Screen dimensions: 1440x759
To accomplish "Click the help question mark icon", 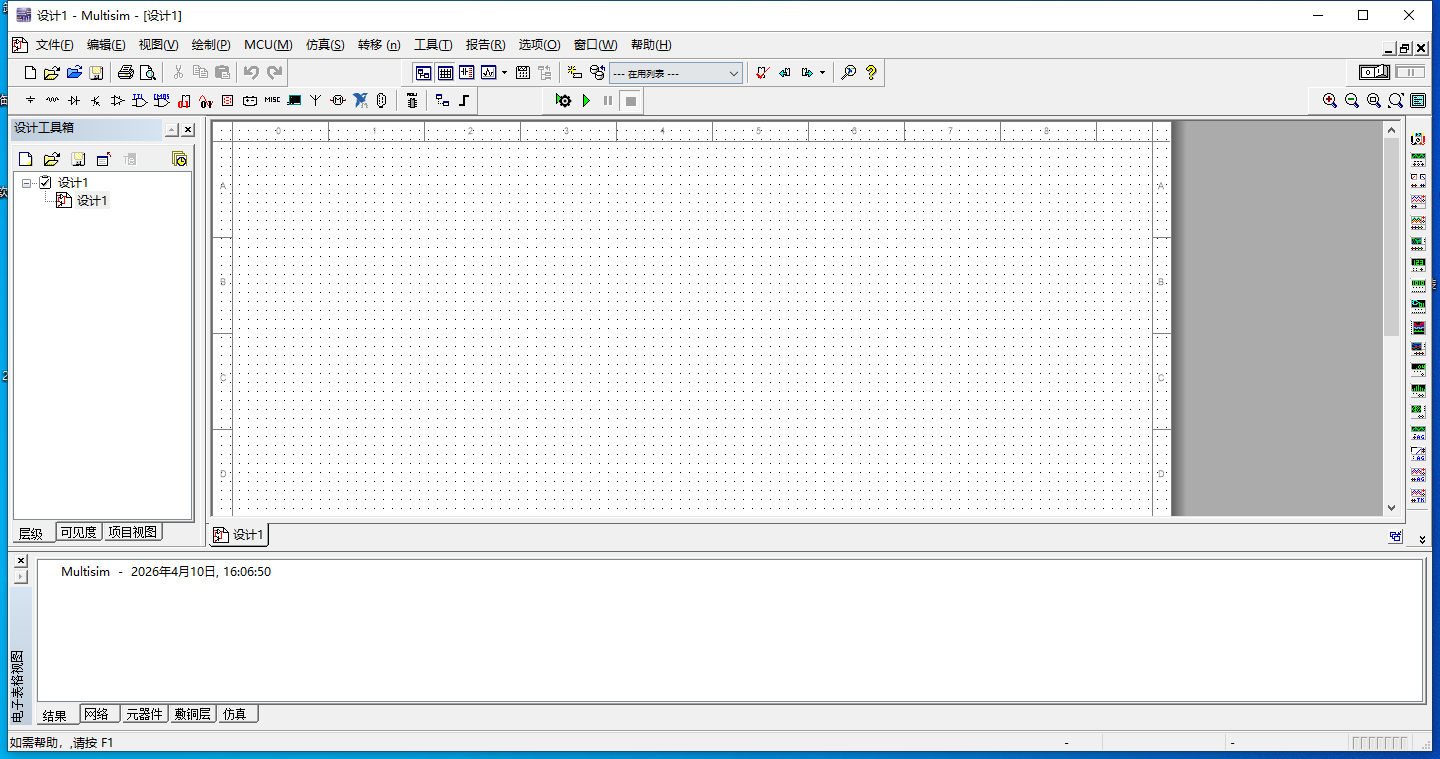I will [871, 73].
